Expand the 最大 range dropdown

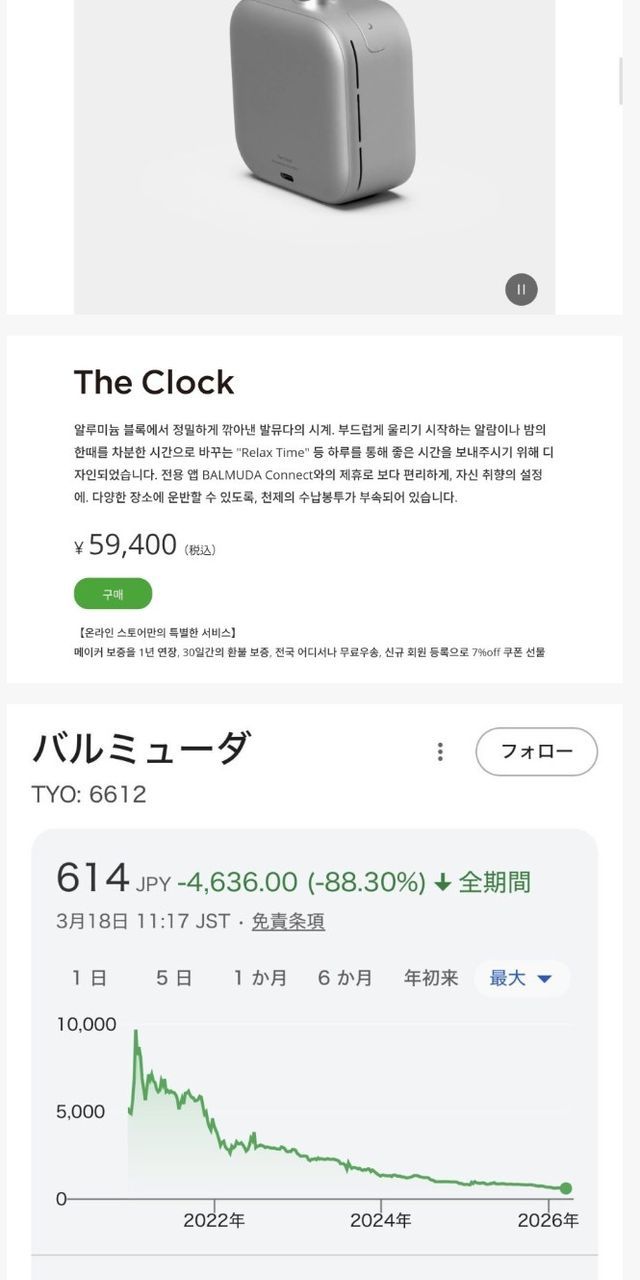(521, 978)
